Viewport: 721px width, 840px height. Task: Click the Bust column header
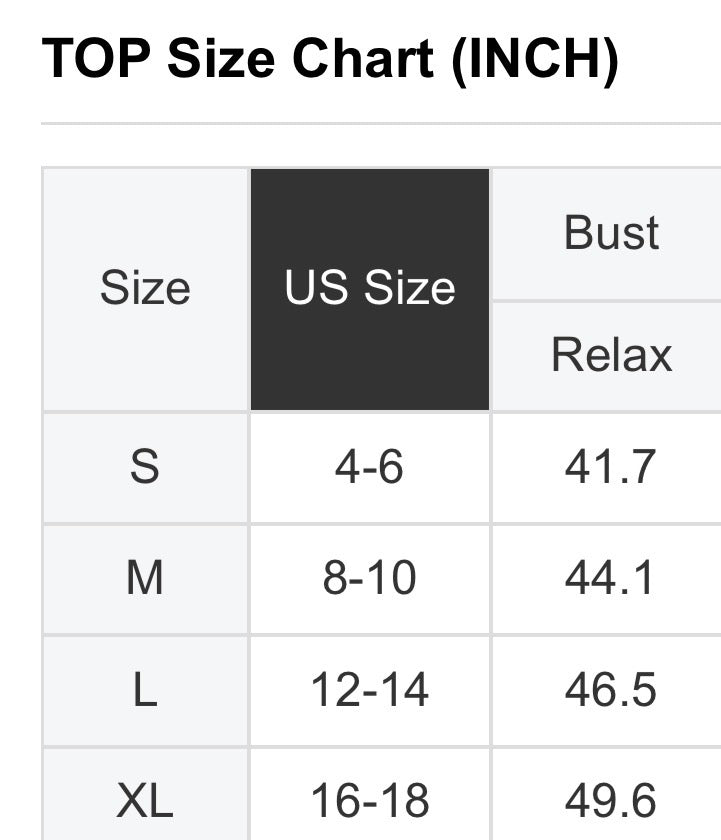pyautogui.click(x=611, y=233)
